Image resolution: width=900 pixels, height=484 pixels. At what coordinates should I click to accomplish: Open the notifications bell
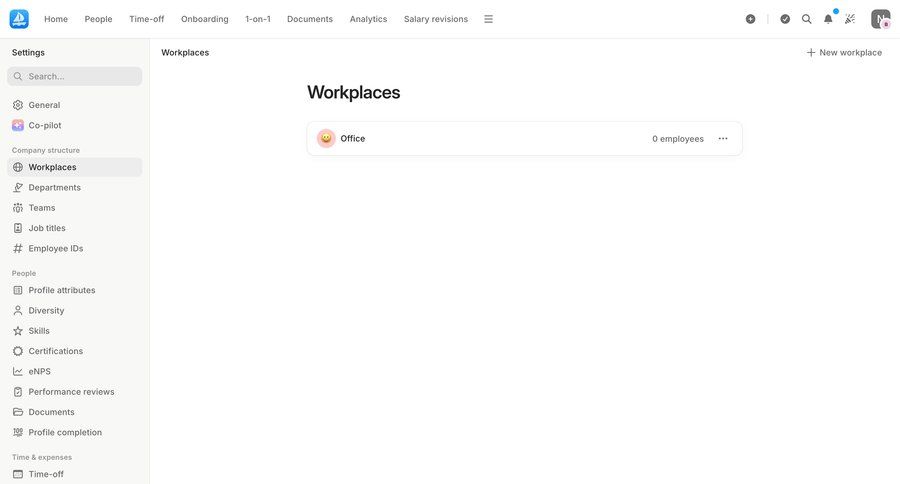pos(828,19)
